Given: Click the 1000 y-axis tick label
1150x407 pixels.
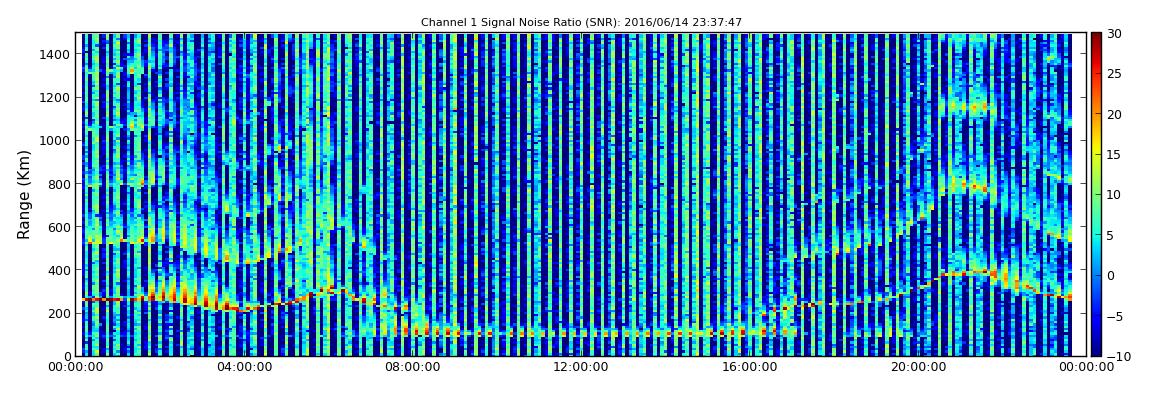Looking at the screenshot, I should pos(56,141).
